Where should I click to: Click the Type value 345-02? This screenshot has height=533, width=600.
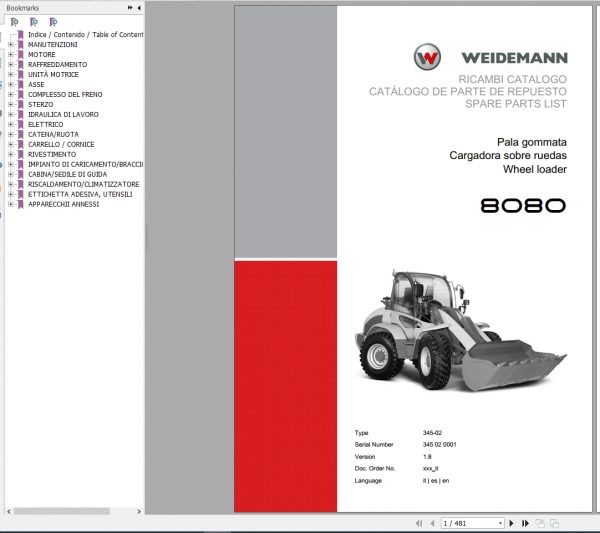(432, 433)
